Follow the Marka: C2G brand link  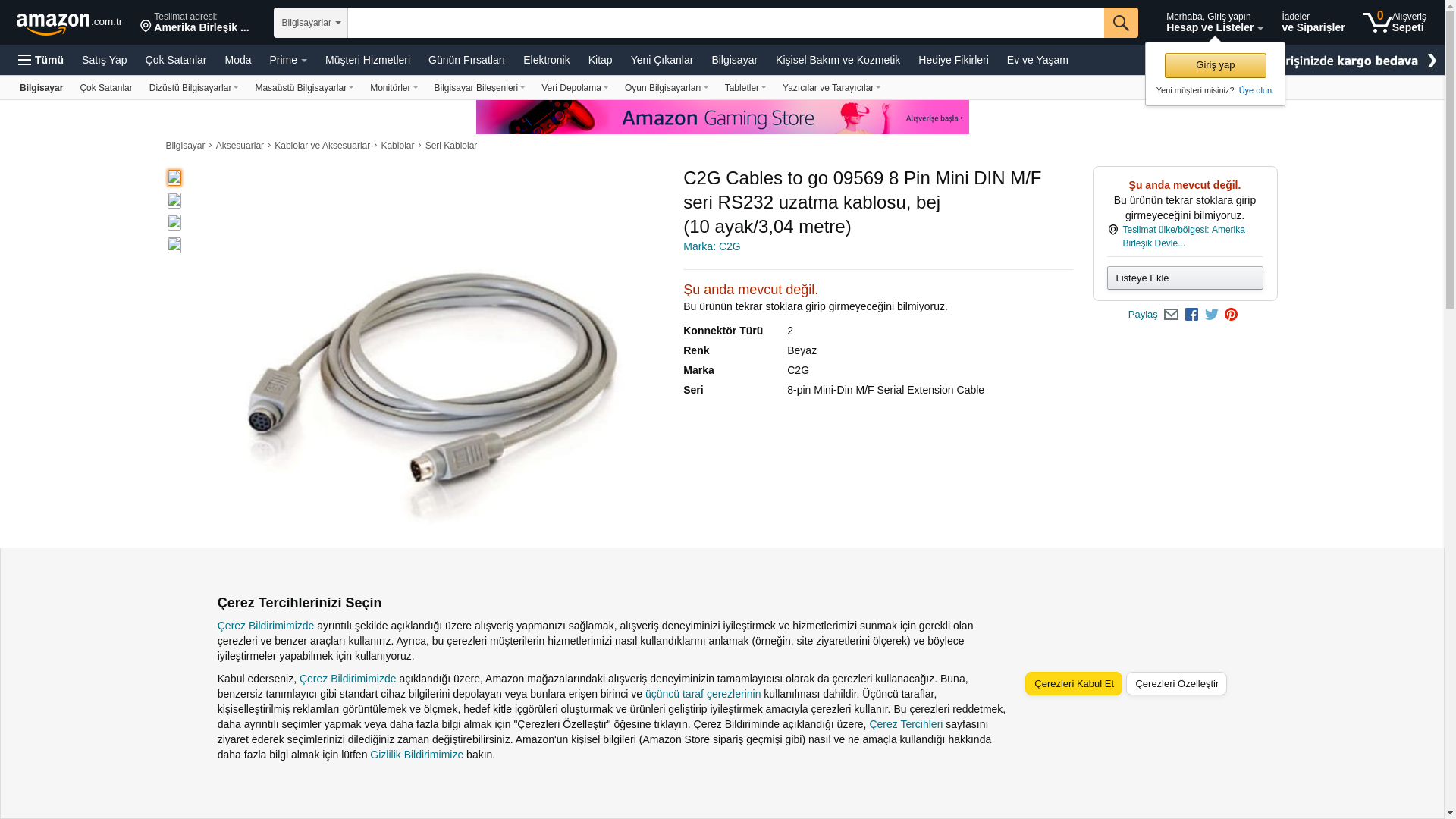coord(712,246)
